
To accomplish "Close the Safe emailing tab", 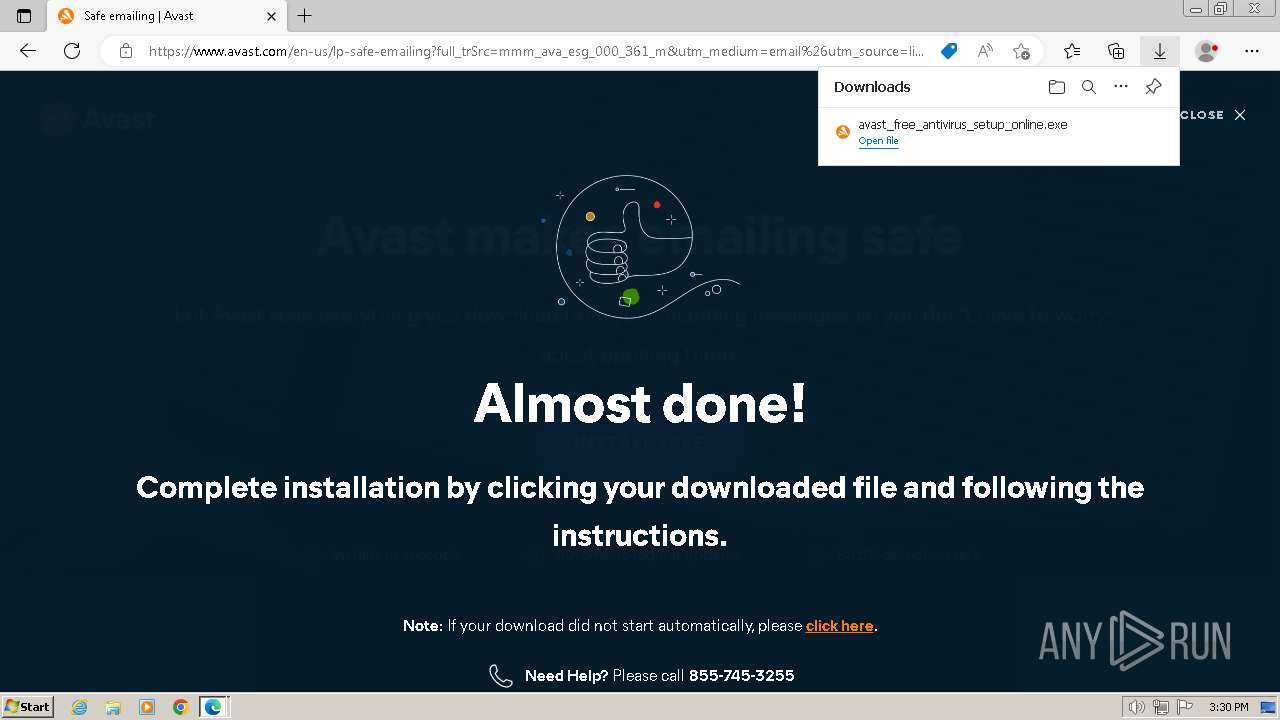I will tap(271, 16).
